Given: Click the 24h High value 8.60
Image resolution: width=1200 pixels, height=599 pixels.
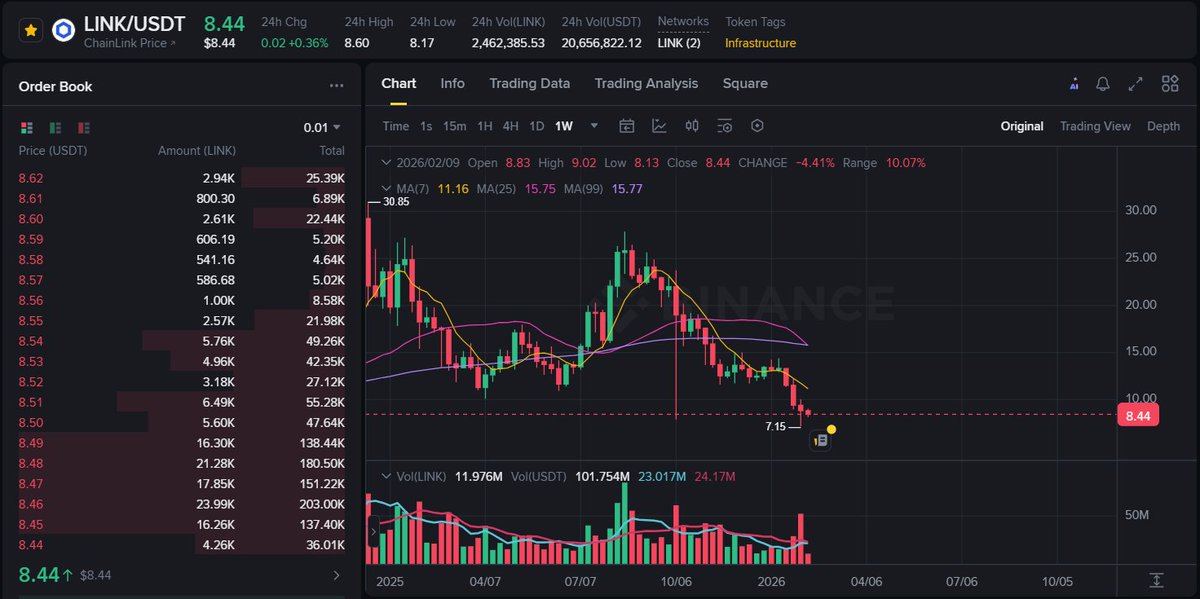Looking at the screenshot, I should 356,43.
